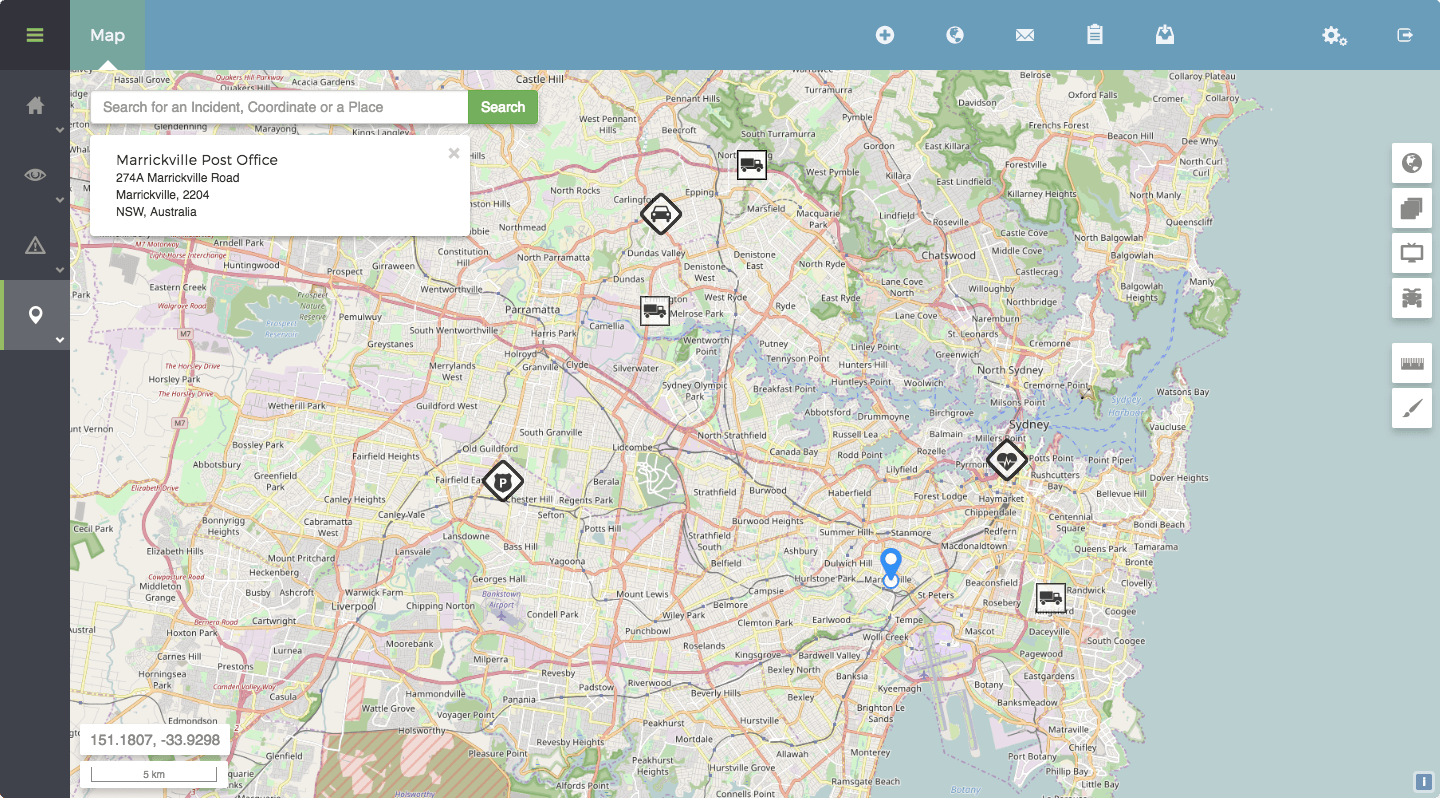Screen dimensions: 1440x798
Task: Click the parking marker near Fairfield East
Action: [503, 482]
